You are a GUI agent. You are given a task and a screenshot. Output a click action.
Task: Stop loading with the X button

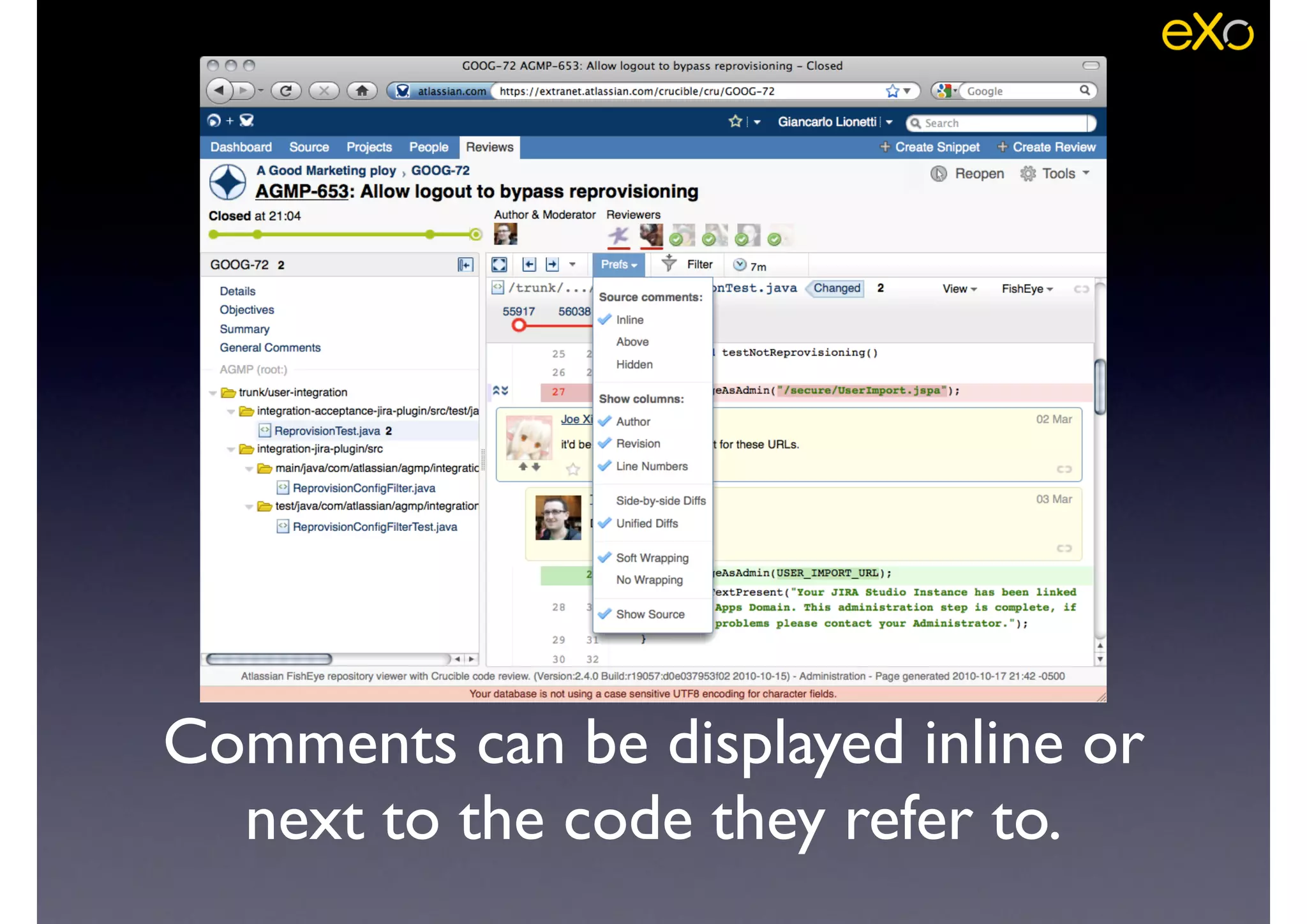[x=324, y=91]
